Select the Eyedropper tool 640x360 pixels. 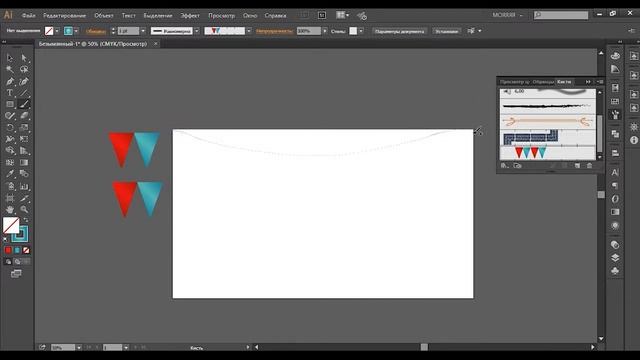[x=10, y=174]
